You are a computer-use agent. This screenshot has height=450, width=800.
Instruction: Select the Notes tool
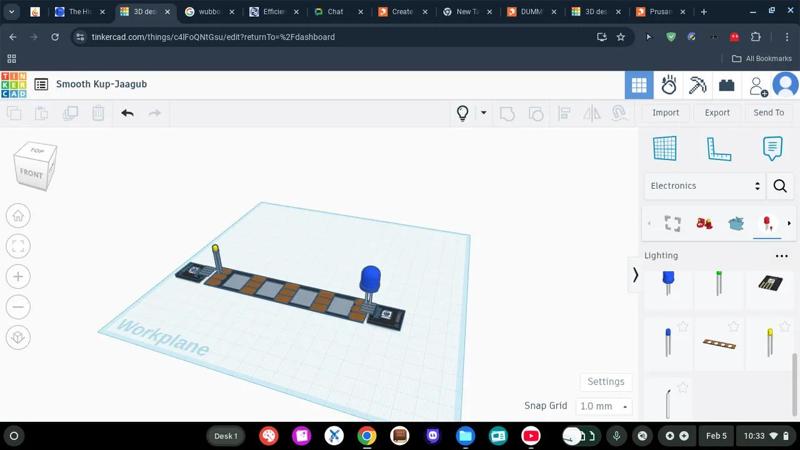click(x=772, y=148)
